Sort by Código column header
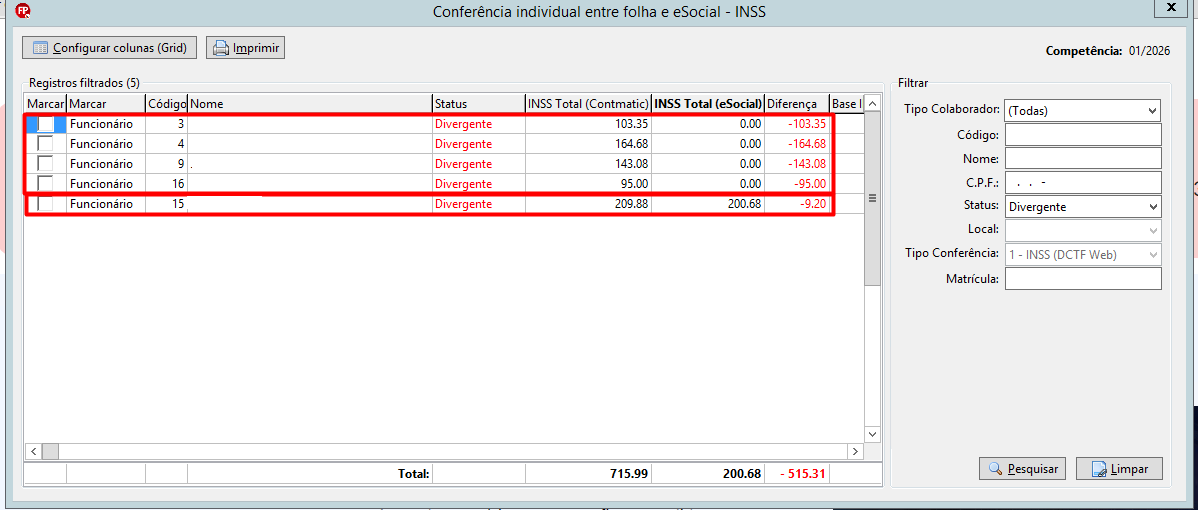 166,104
